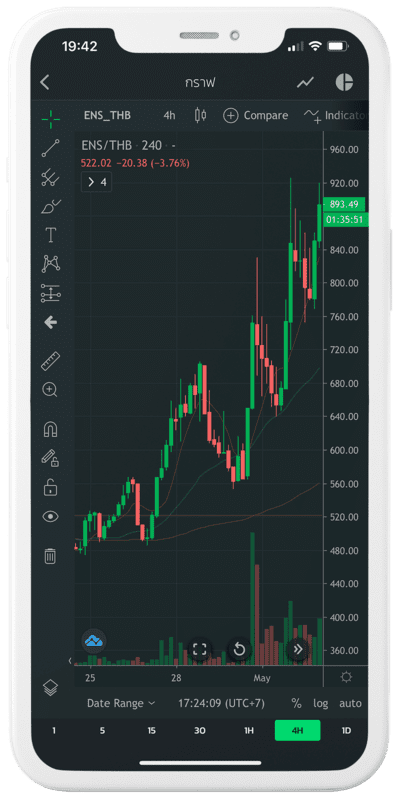The width and height of the screenshot is (400, 801).
Task: Open the 4h interval dropdown in toolbar
Action: (x=169, y=115)
